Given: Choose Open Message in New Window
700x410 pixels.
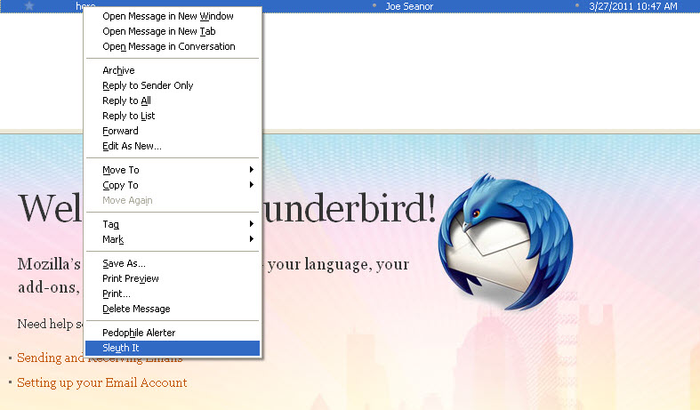Looking at the screenshot, I should [x=172, y=17].
